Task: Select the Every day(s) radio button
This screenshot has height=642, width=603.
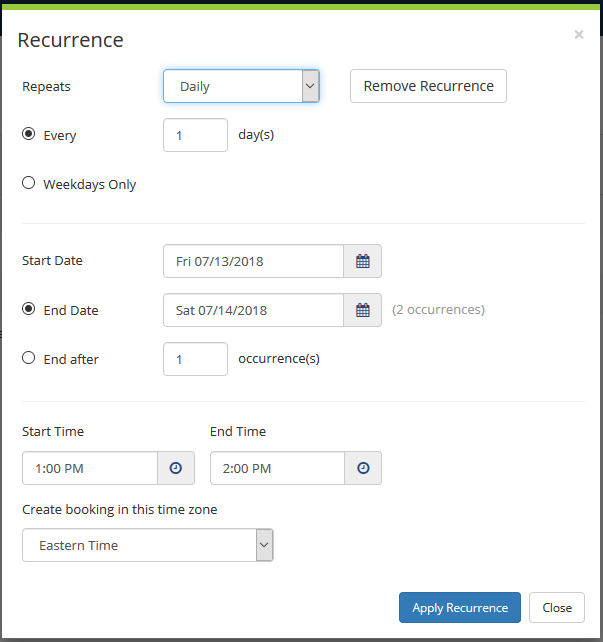Action: [x=28, y=134]
